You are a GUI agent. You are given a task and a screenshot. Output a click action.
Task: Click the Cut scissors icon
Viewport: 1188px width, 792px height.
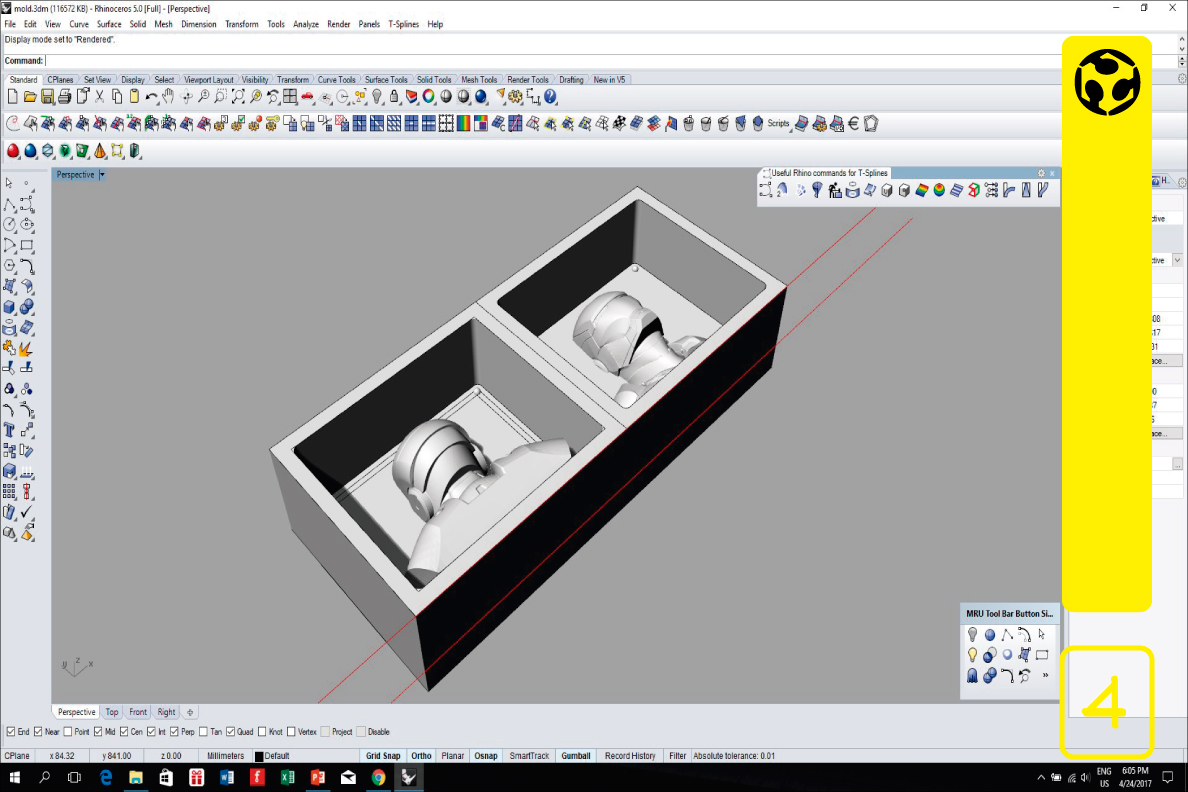(x=99, y=97)
